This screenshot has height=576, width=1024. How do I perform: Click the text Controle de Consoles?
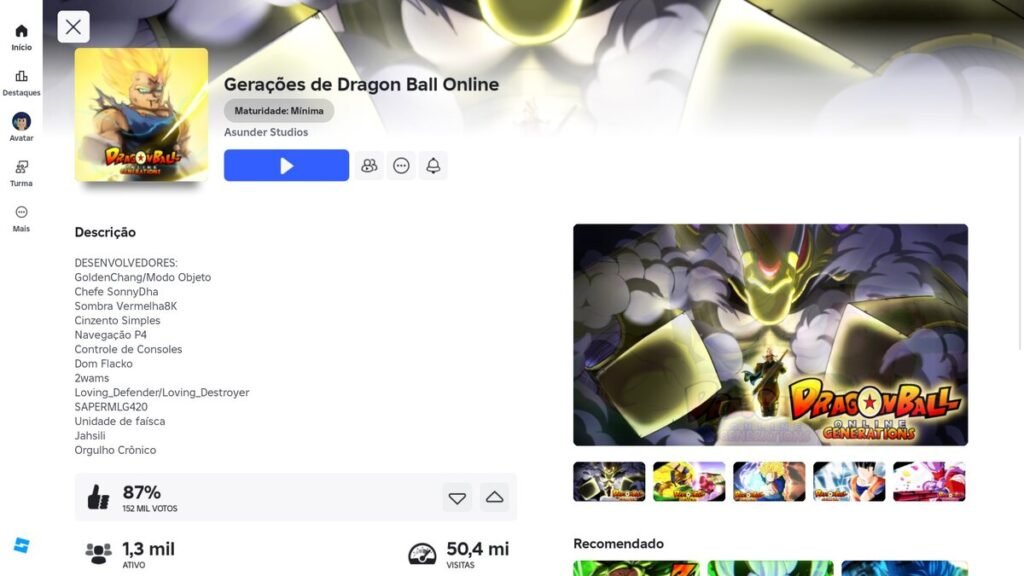(x=128, y=349)
